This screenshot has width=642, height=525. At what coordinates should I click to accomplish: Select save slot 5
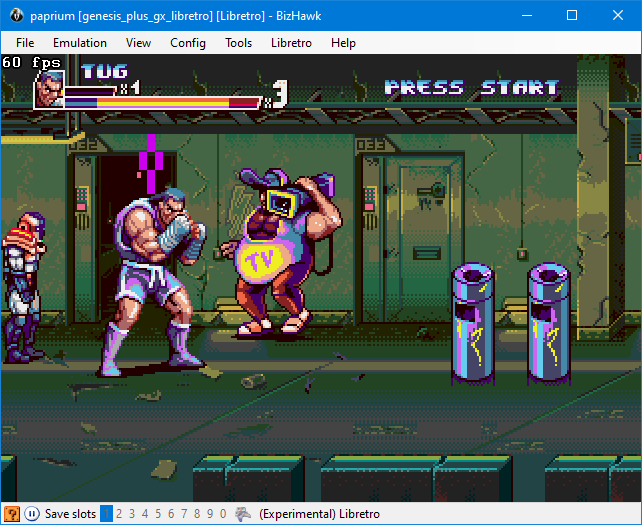pos(158,514)
